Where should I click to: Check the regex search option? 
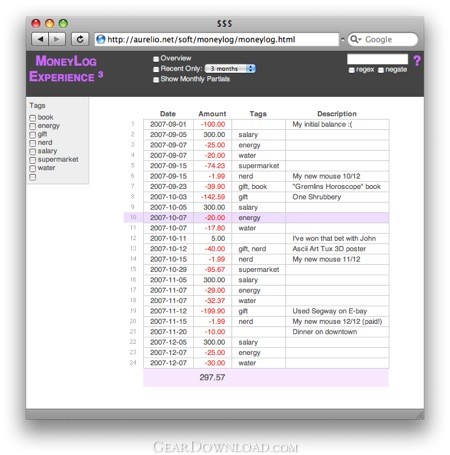(351, 70)
